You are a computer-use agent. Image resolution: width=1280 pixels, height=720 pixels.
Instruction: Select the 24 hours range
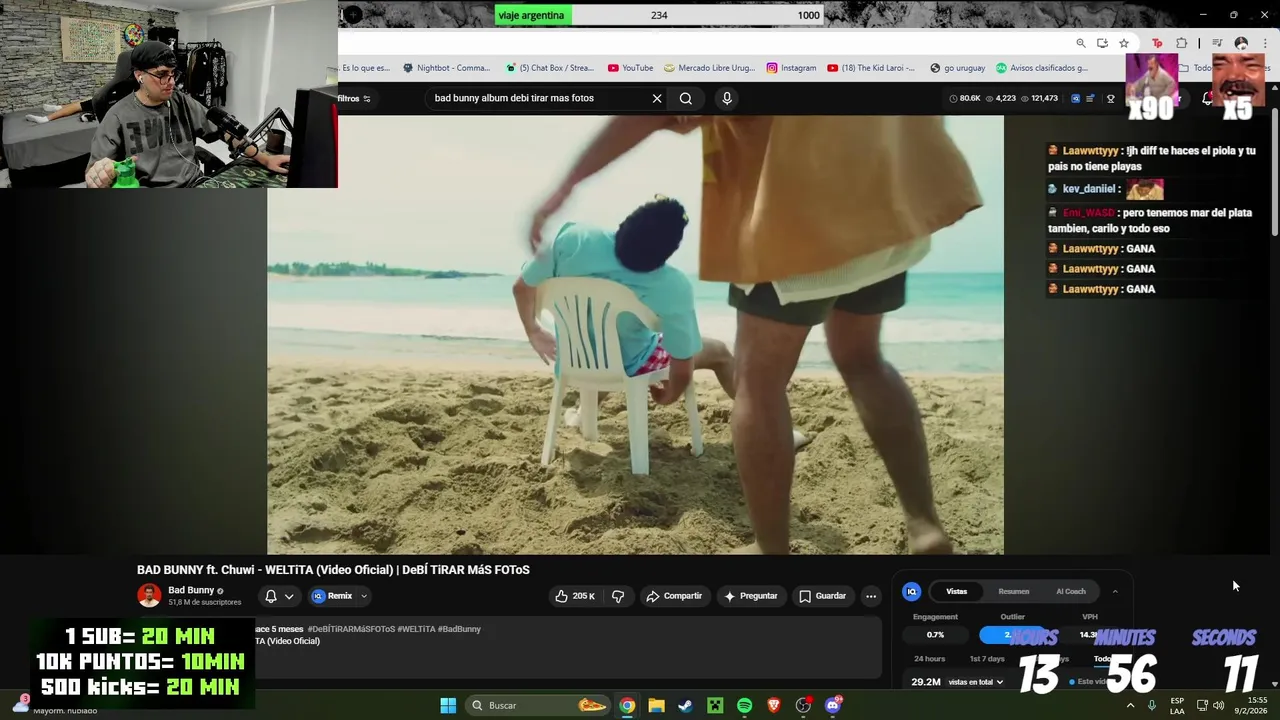coord(929,659)
